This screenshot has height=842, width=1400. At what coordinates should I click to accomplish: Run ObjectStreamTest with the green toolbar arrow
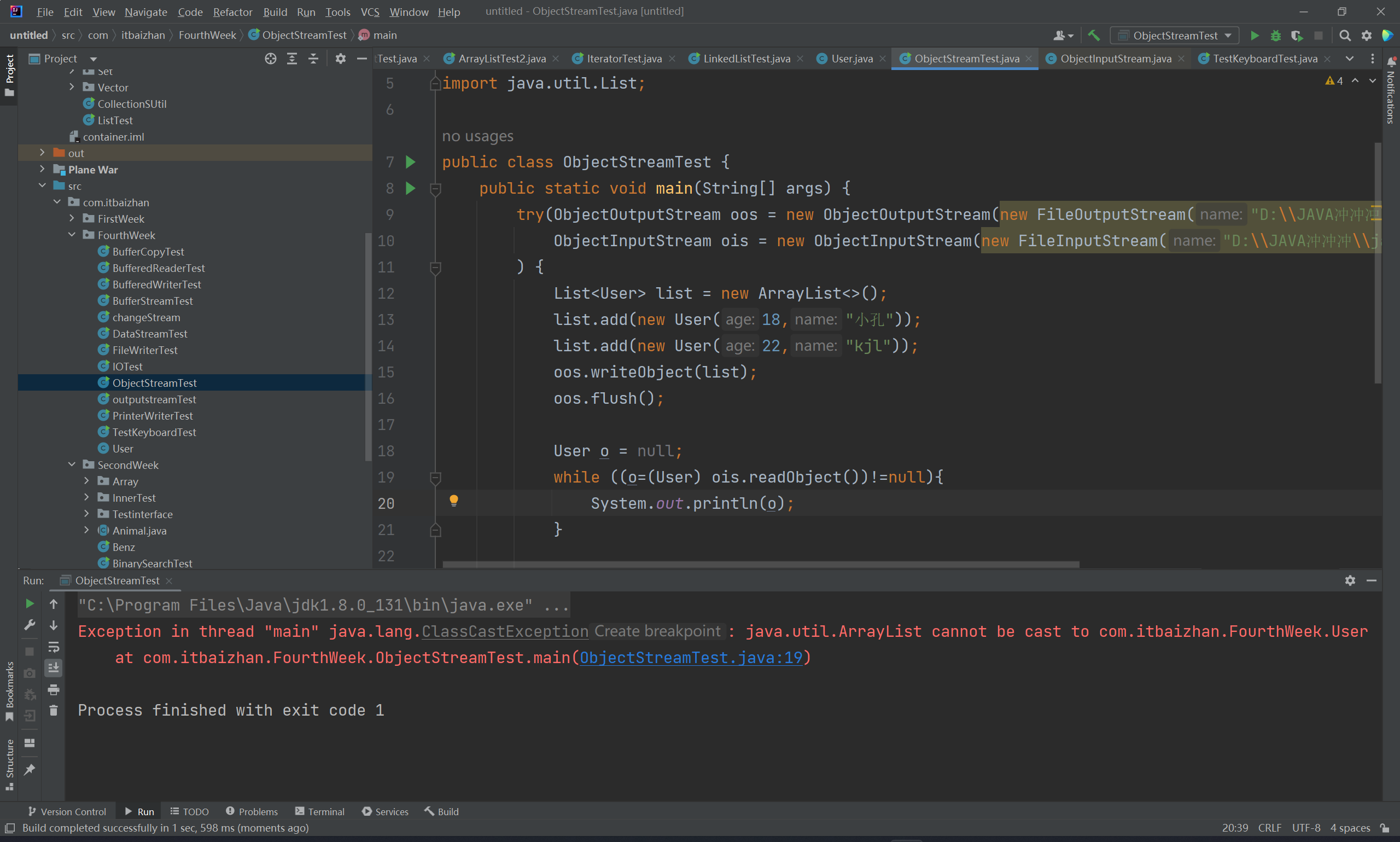pos(1255,36)
